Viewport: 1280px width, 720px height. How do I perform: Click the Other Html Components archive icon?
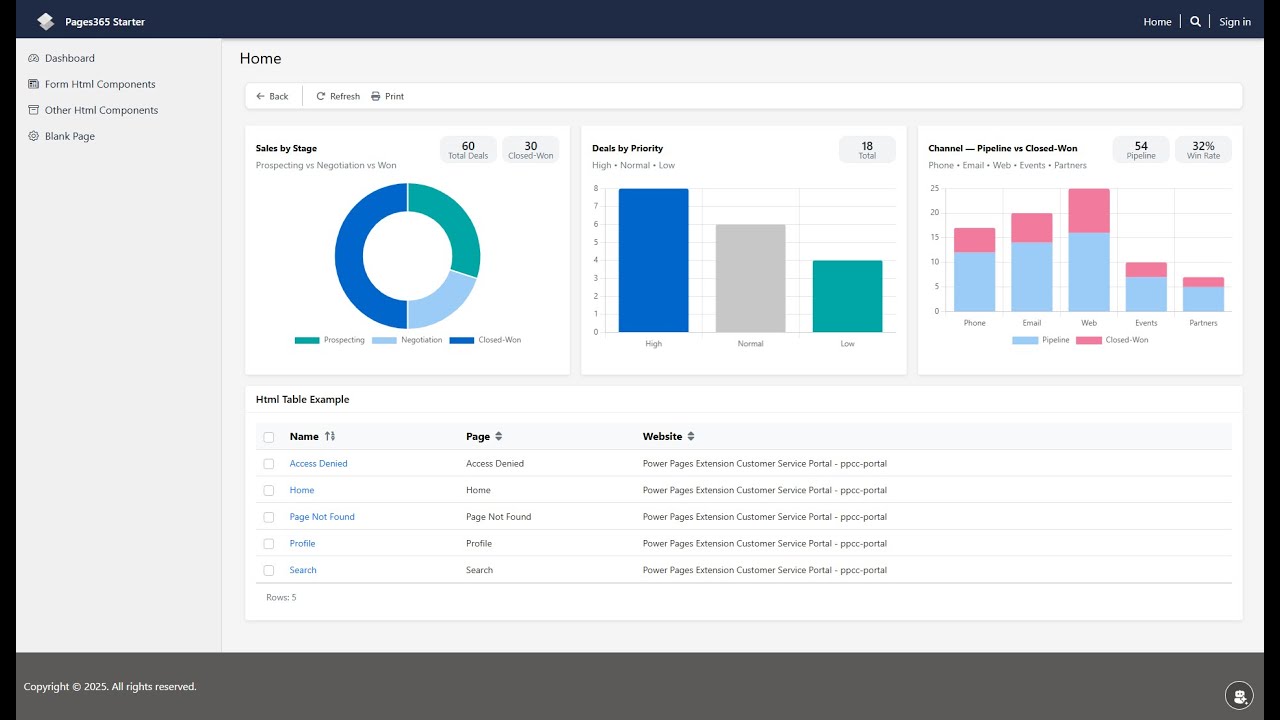34,110
